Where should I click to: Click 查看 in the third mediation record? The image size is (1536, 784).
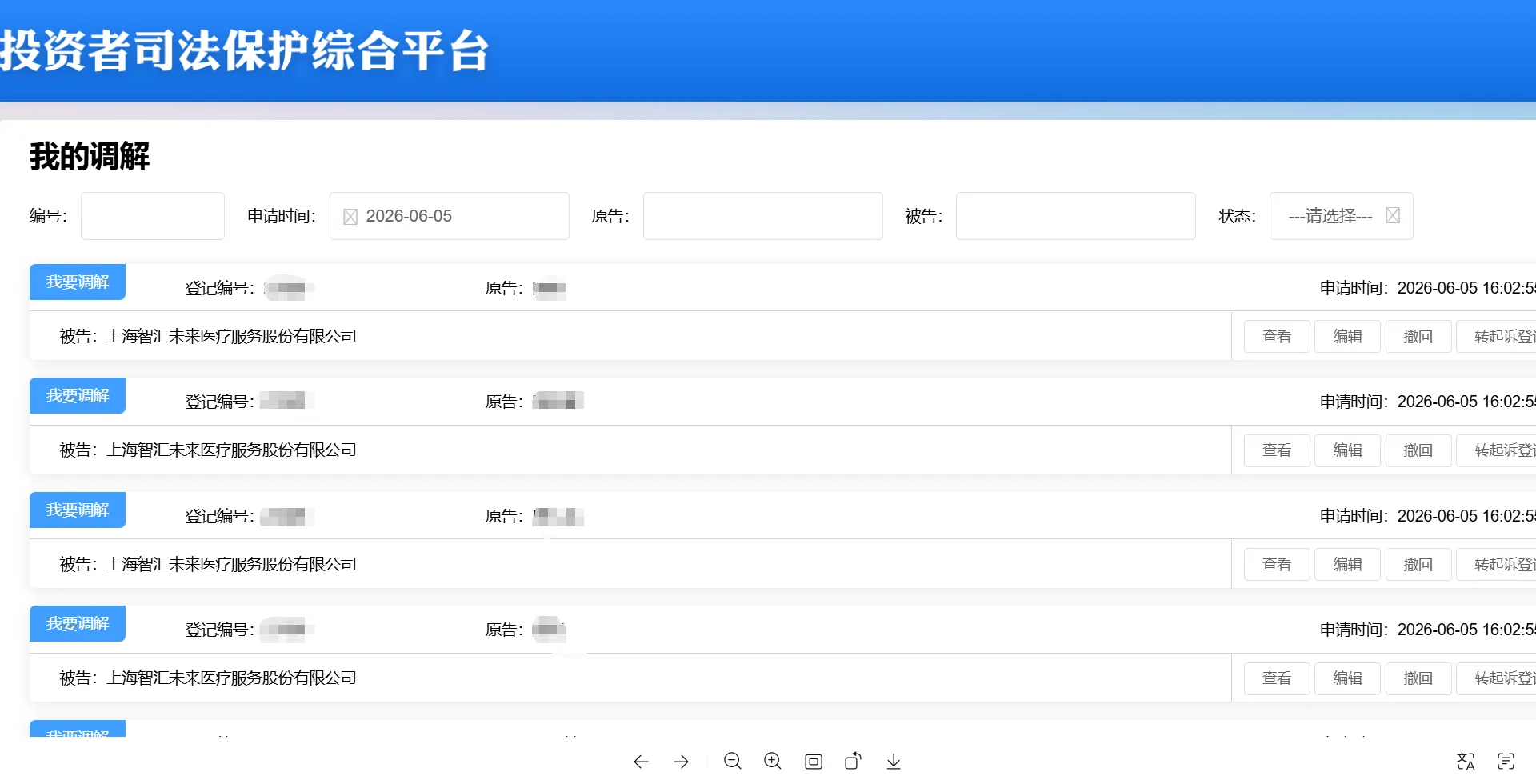1277,565
